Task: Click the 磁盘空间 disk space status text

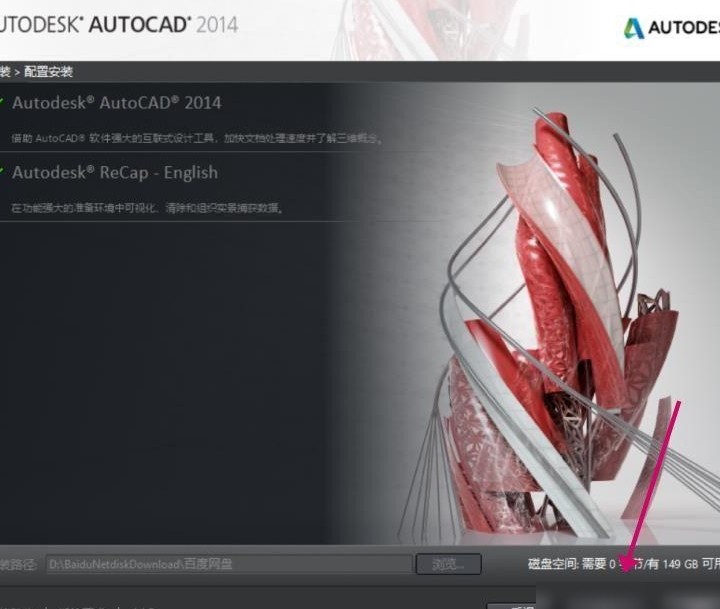Action: 624,564
